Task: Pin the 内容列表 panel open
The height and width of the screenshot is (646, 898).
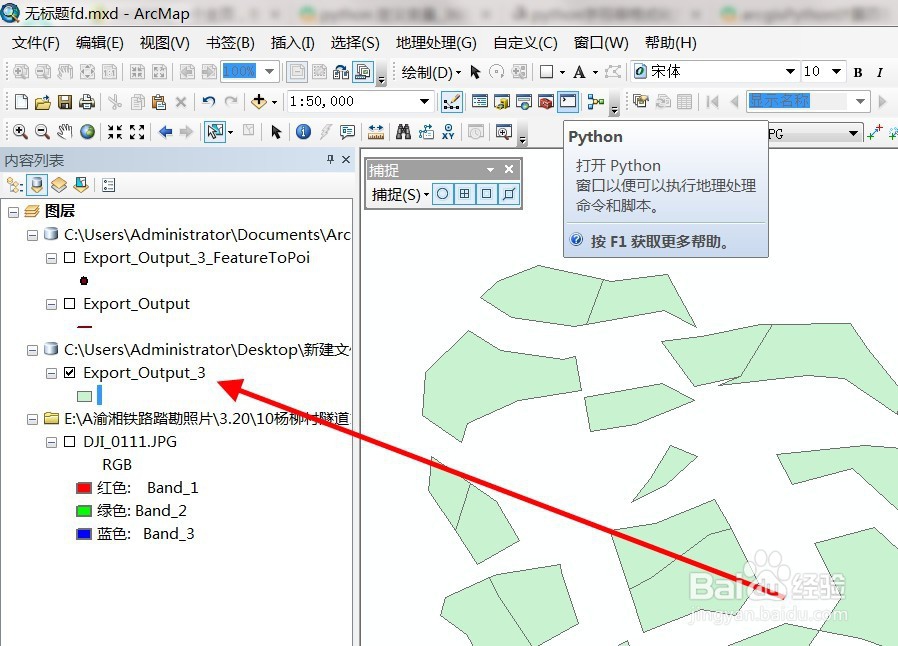Action: [x=330, y=160]
